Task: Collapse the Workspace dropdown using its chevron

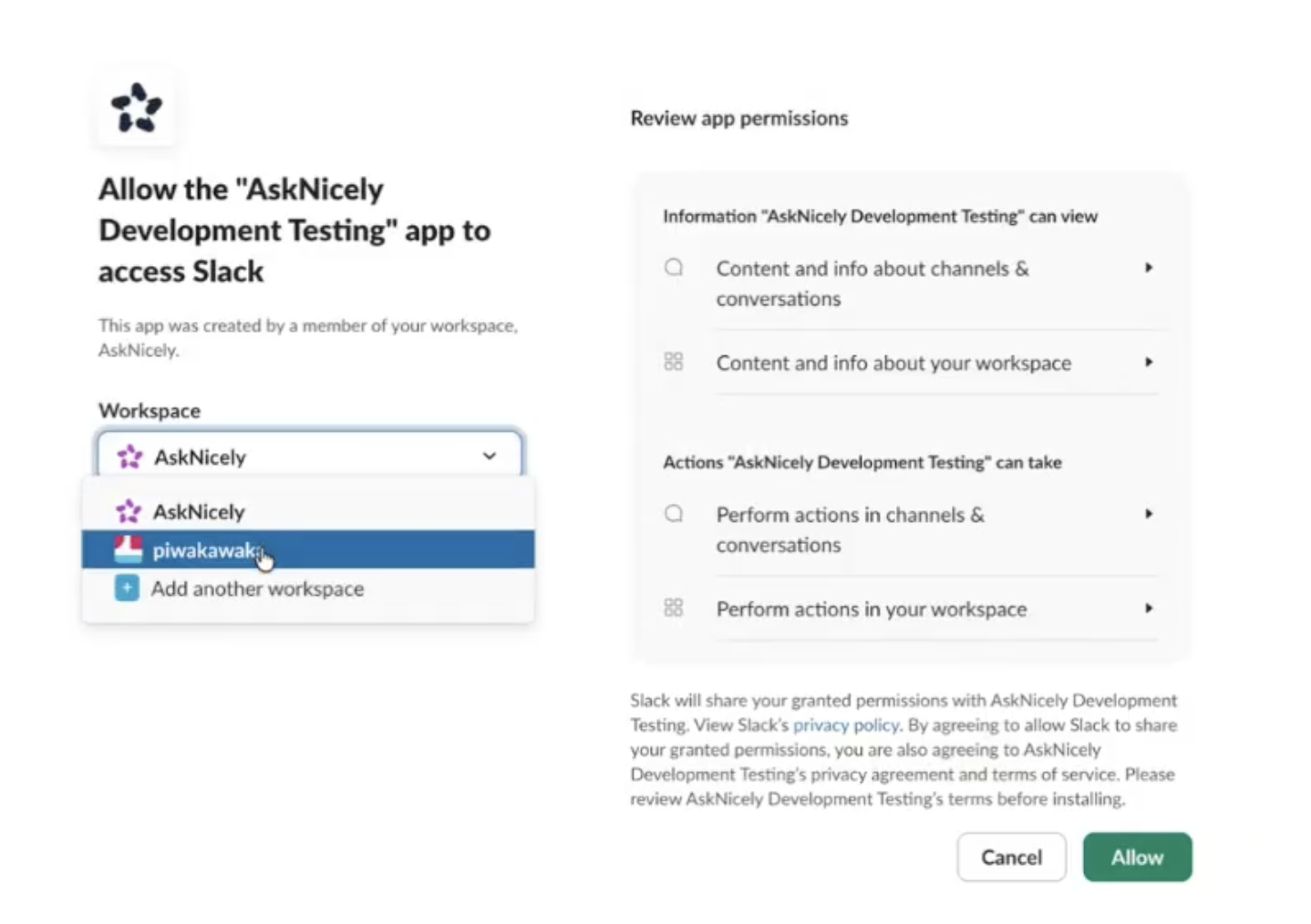Action: [x=490, y=456]
